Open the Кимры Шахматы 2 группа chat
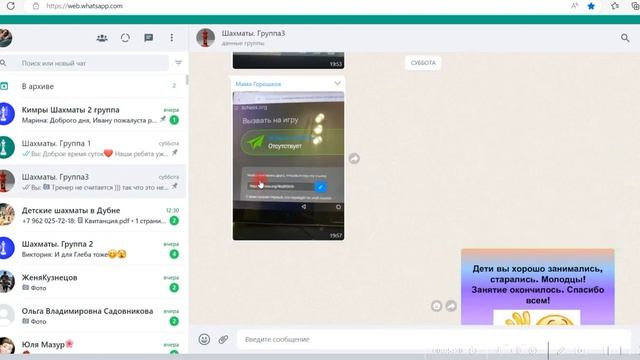The width and height of the screenshot is (640, 360). [x=93, y=114]
